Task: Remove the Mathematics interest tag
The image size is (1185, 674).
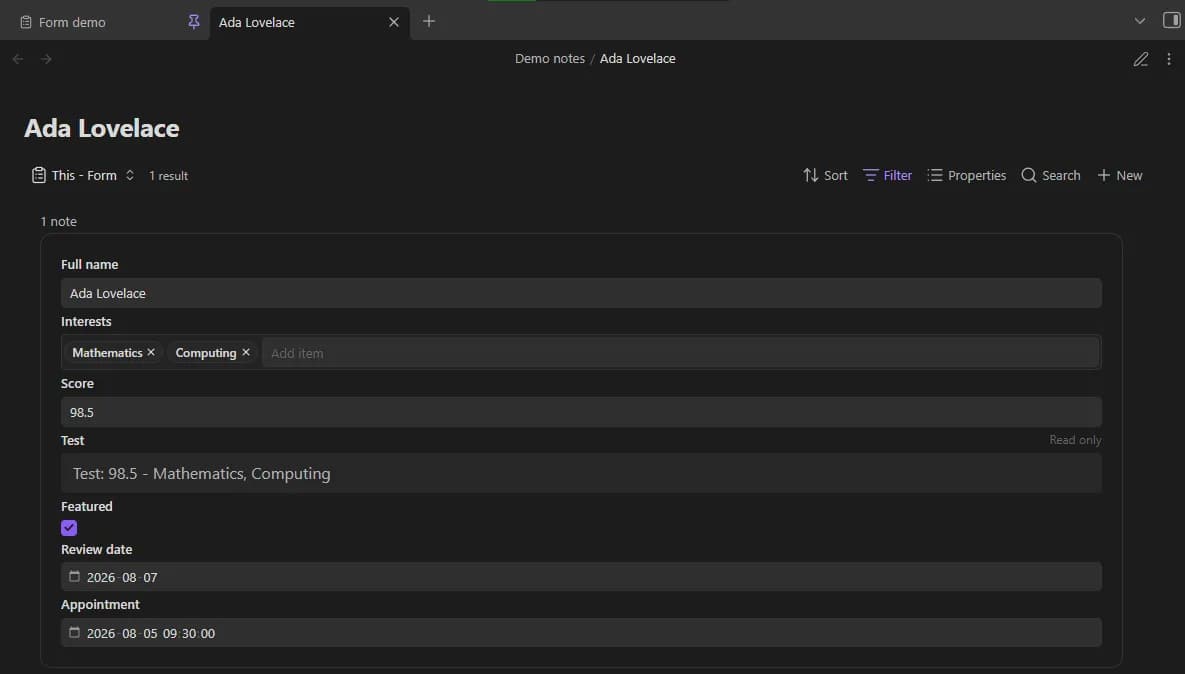Action: pos(151,352)
